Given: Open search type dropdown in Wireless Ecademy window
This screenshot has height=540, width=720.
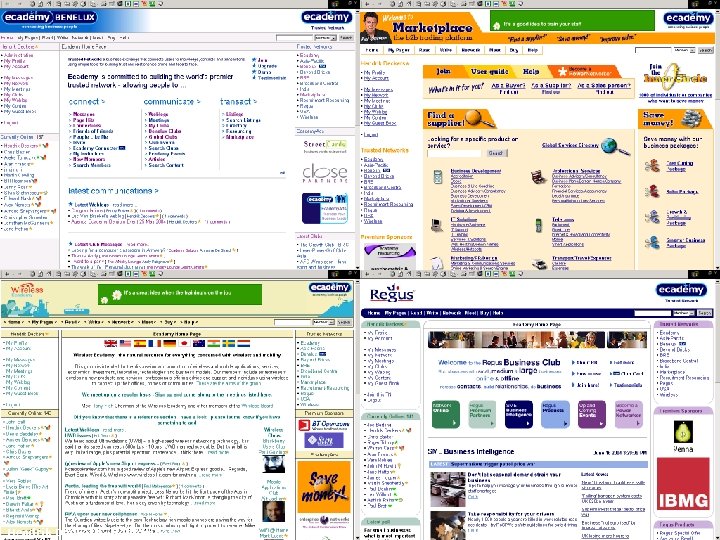Looking at the screenshot, I should click(324, 322).
